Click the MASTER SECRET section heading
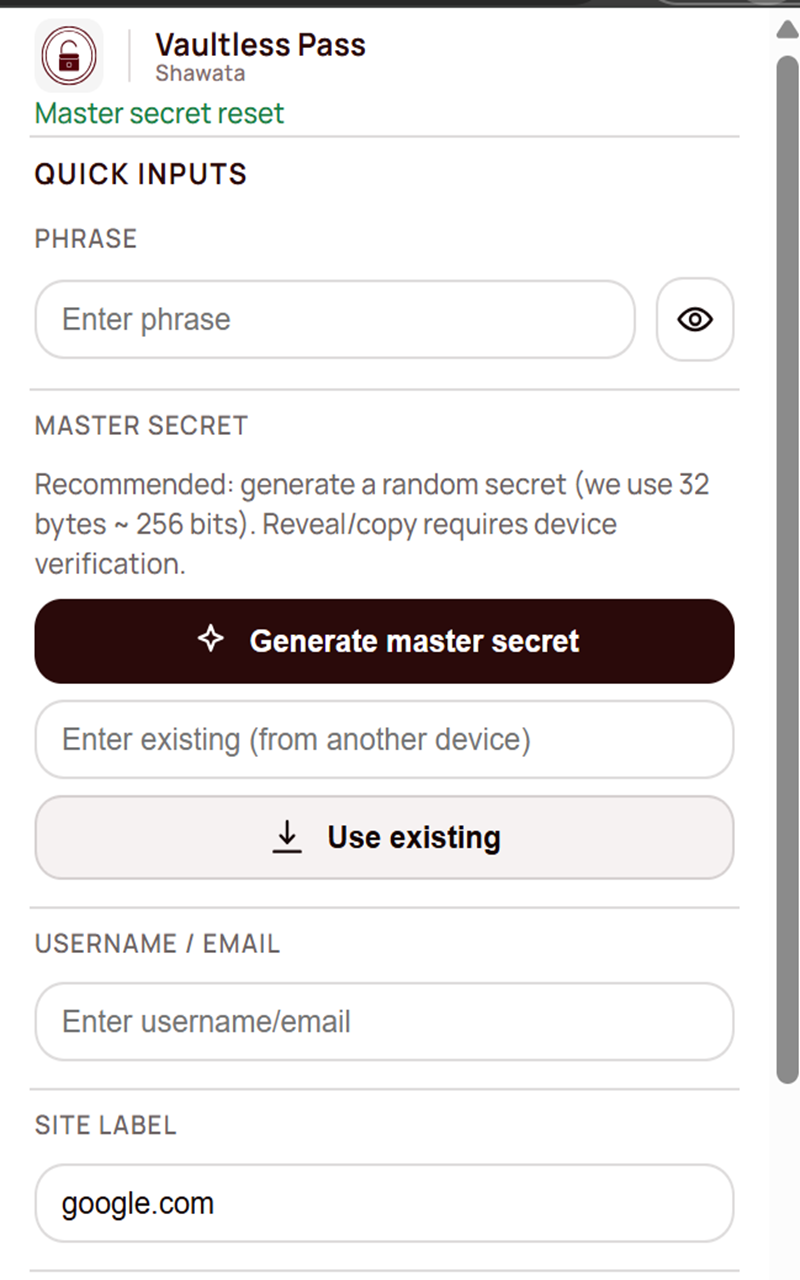Viewport: 800px width, 1280px height. [x=141, y=425]
